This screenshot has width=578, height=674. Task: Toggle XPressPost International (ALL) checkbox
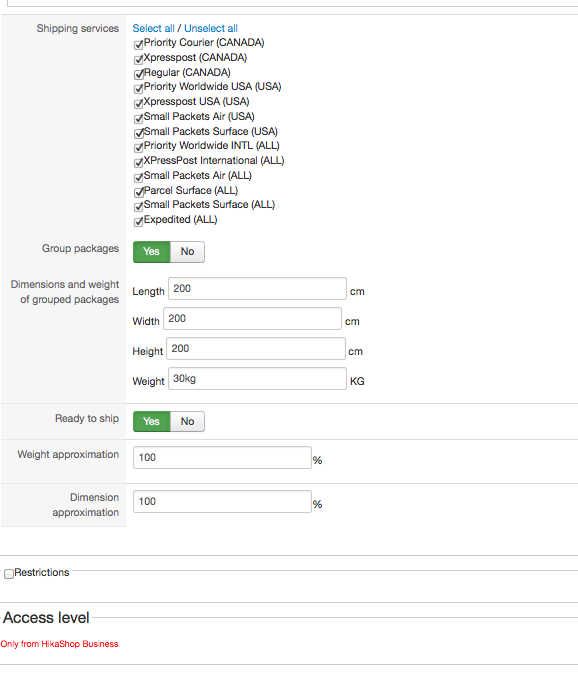(138, 162)
